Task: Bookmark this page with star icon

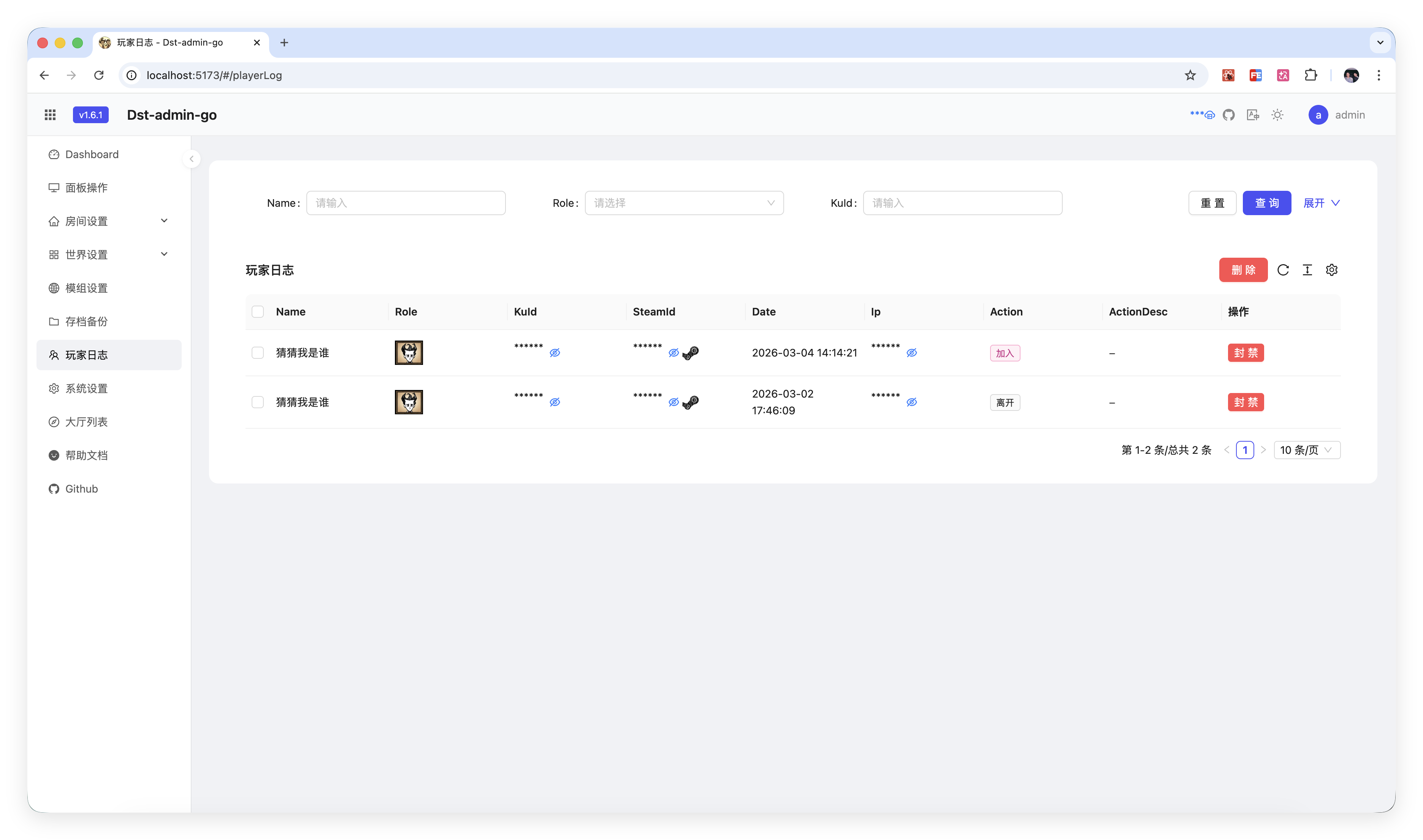Action: [x=1190, y=75]
